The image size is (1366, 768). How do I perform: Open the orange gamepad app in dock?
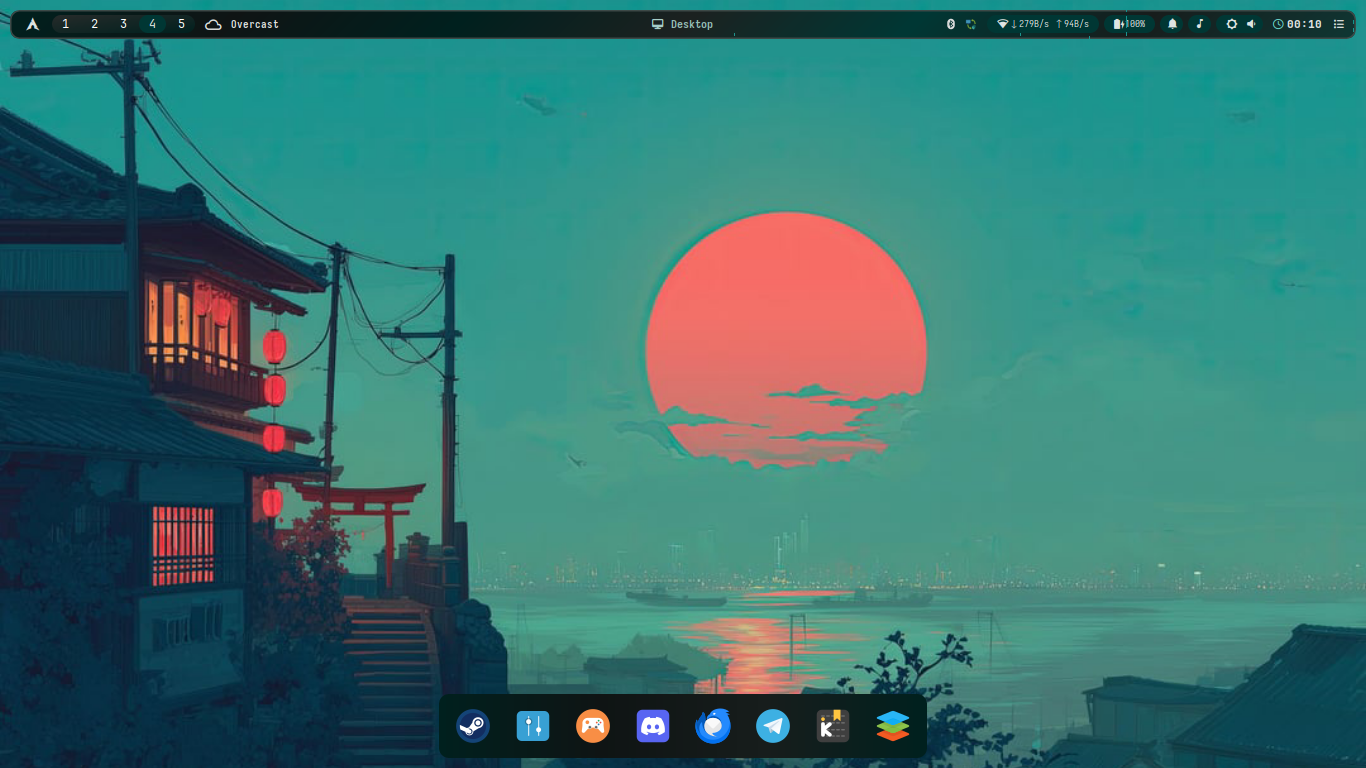coord(593,726)
